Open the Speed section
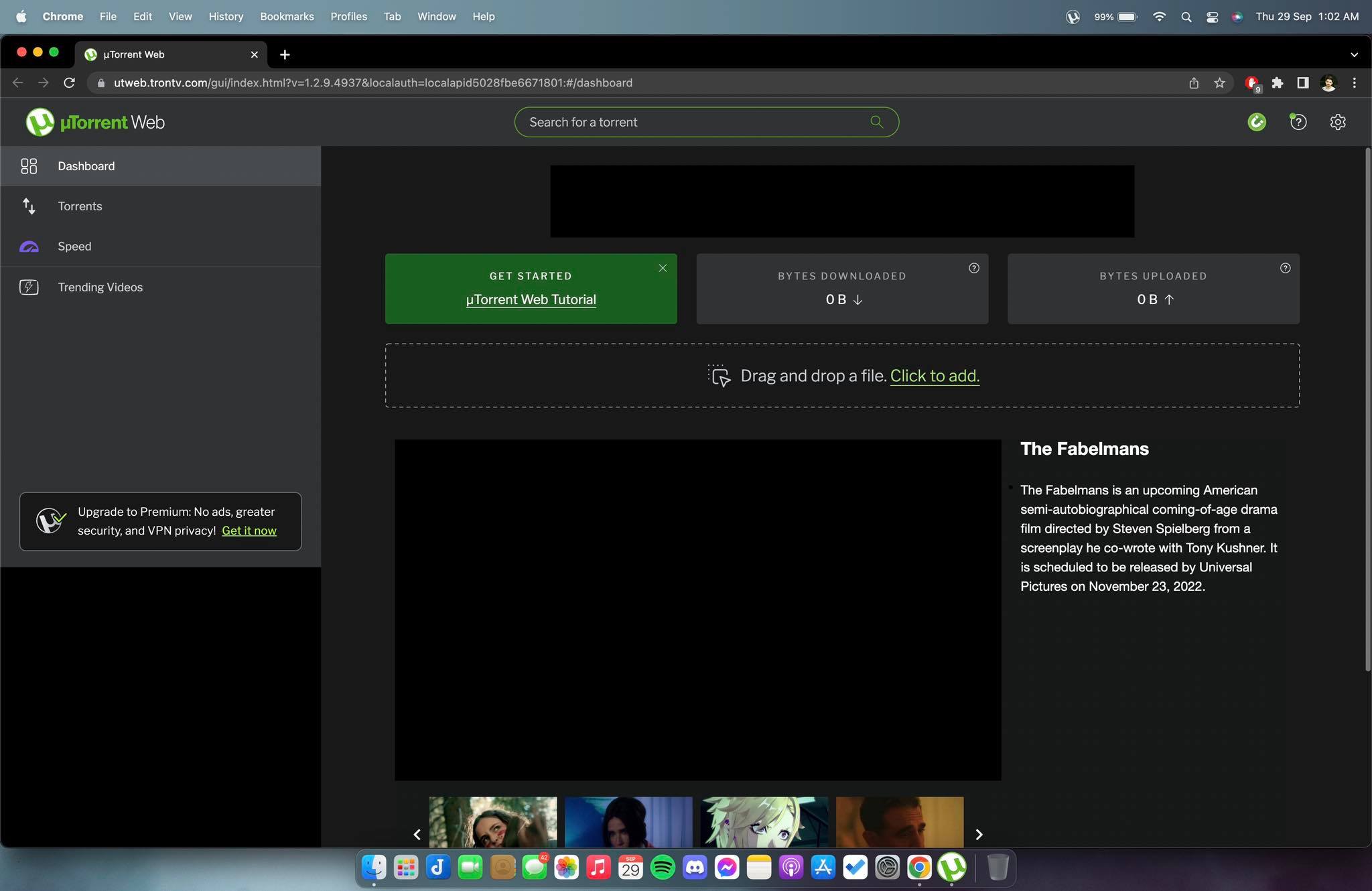 [x=160, y=247]
